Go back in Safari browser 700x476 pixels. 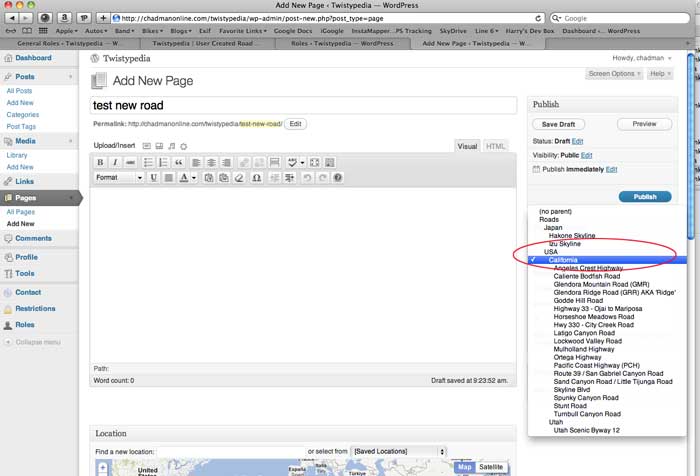tap(12, 18)
